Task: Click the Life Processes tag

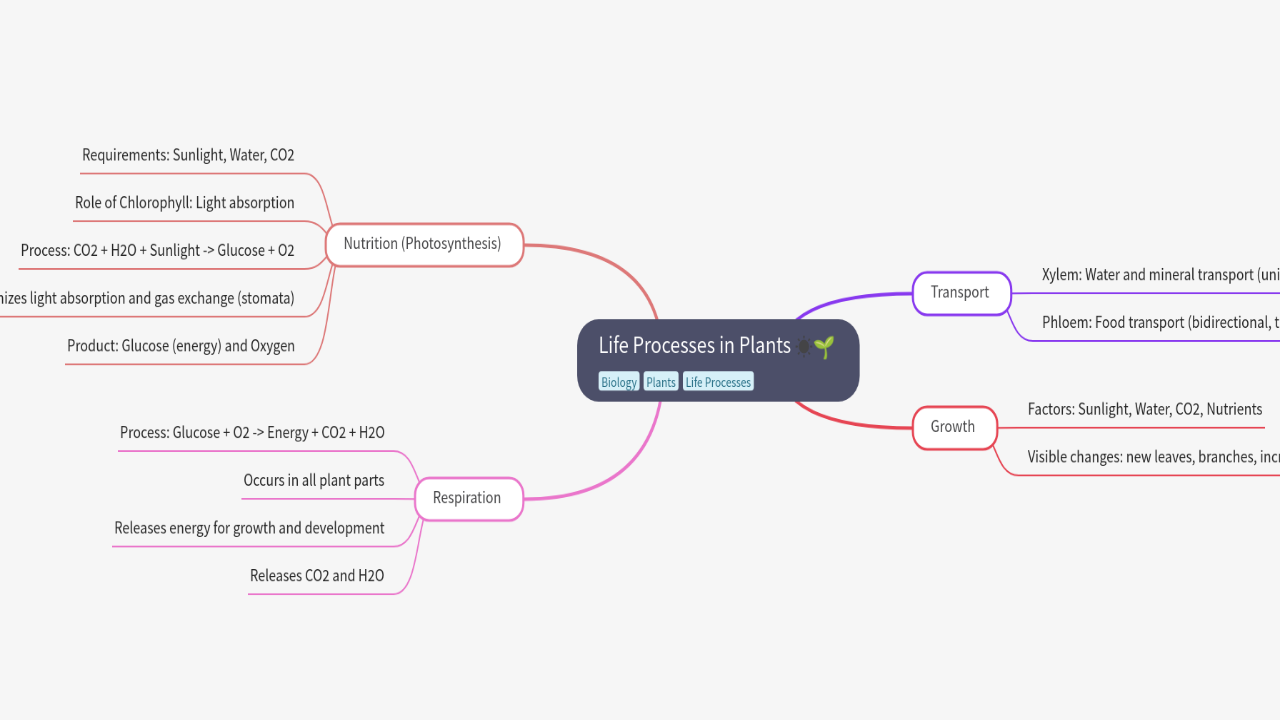Action: [718, 382]
